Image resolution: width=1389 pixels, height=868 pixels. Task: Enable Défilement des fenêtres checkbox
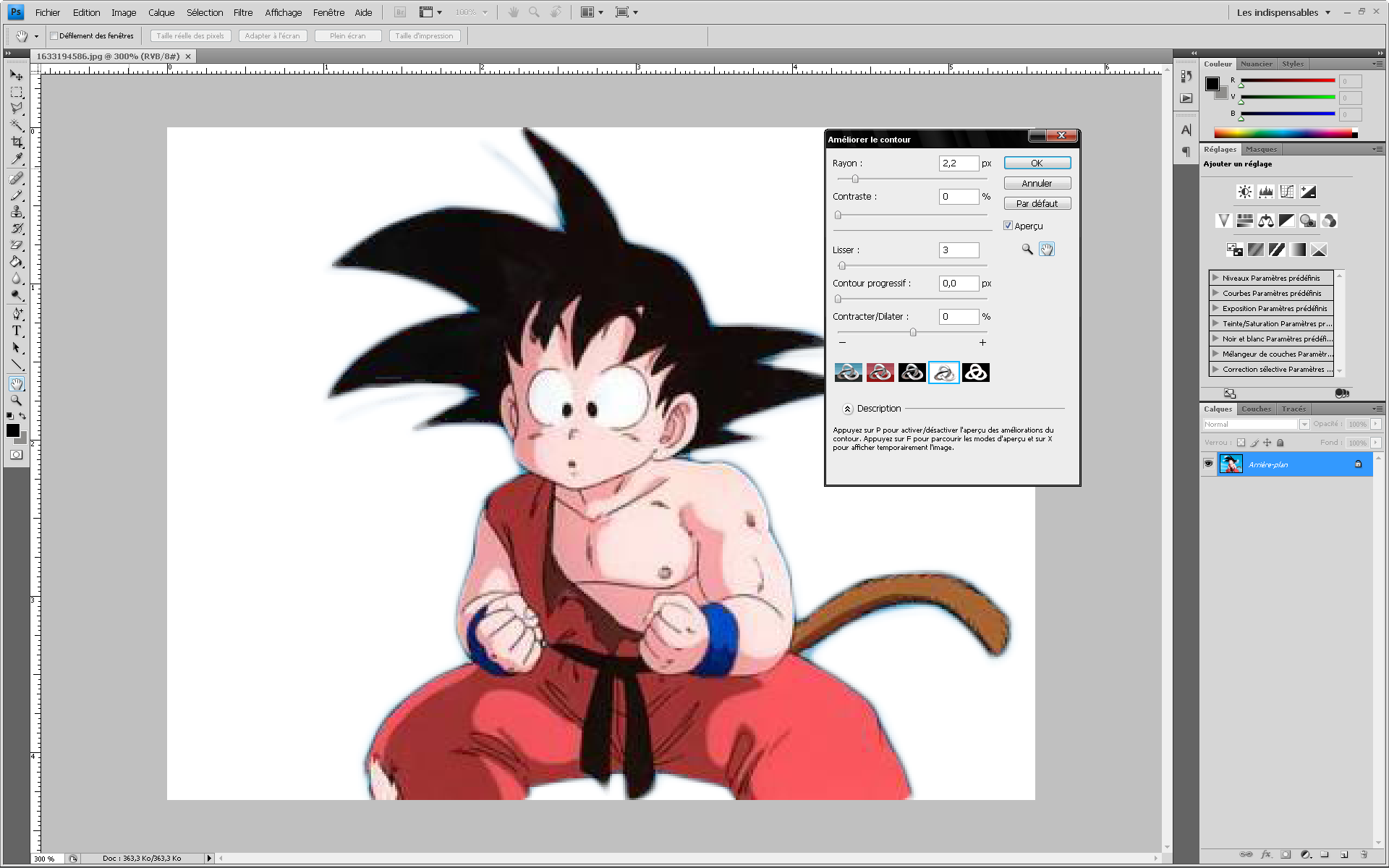coord(54,35)
